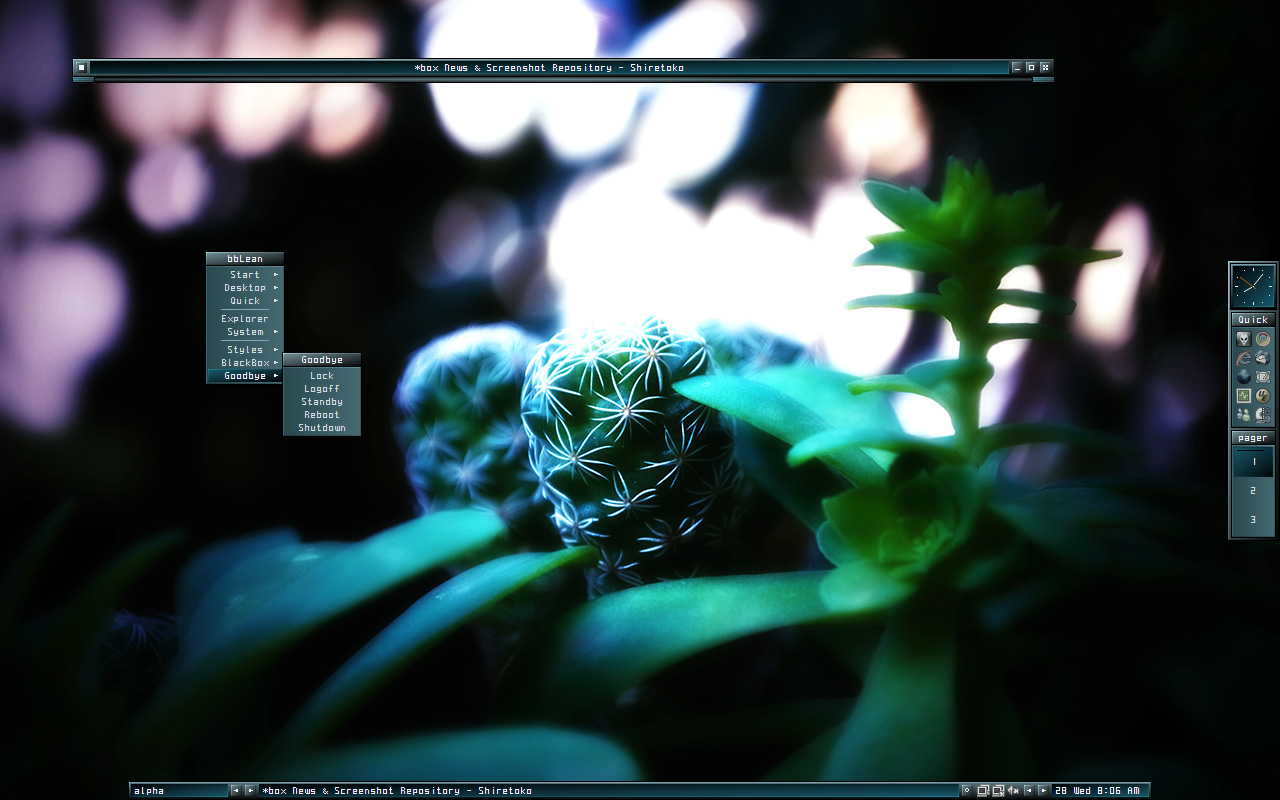Click the muted speaker volume tray icon
This screenshot has height=800, width=1280.
[1013, 790]
